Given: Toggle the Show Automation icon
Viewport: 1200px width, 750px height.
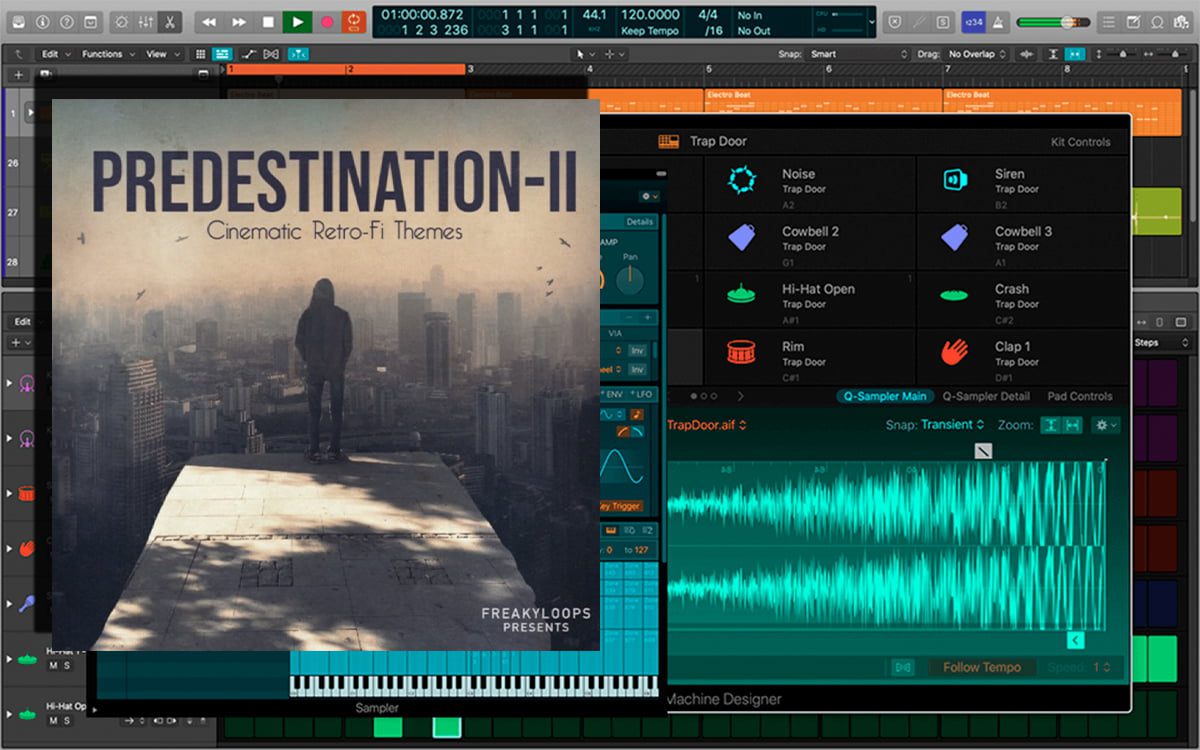Looking at the screenshot, I should [x=248, y=54].
